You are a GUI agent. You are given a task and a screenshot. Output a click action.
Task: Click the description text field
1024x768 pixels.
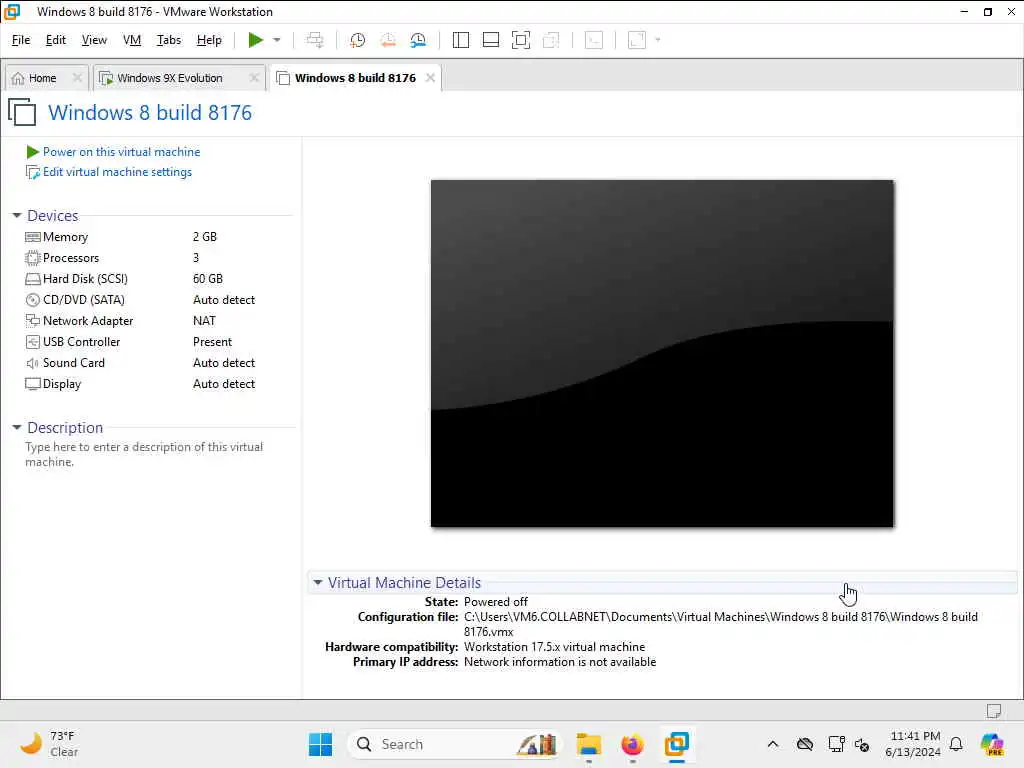(144, 454)
